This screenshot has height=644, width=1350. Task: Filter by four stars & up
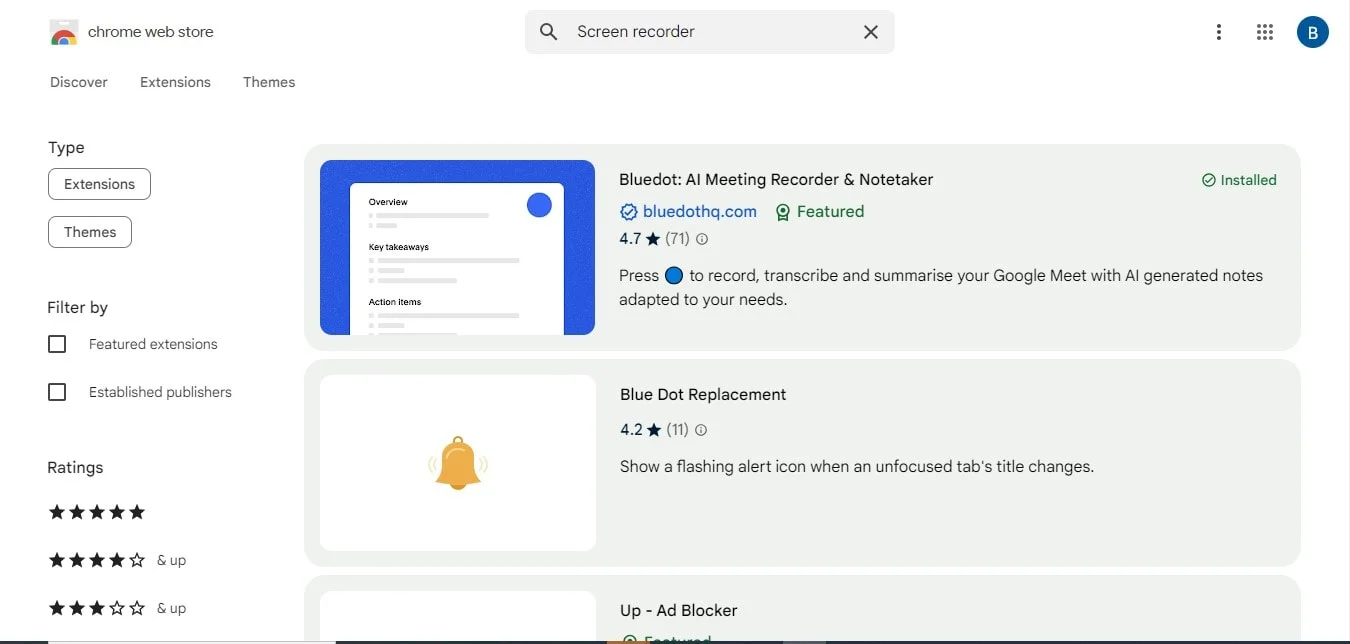[x=117, y=560]
